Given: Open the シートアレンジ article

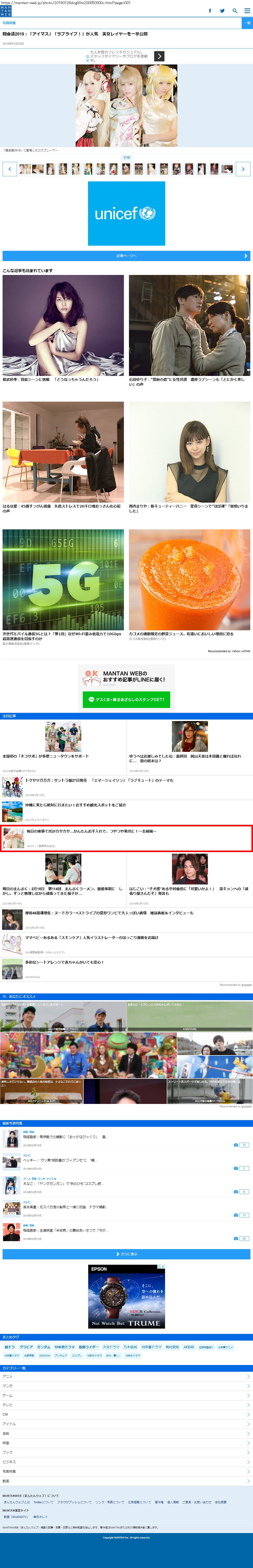Looking at the screenshot, I should tap(126, 969).
